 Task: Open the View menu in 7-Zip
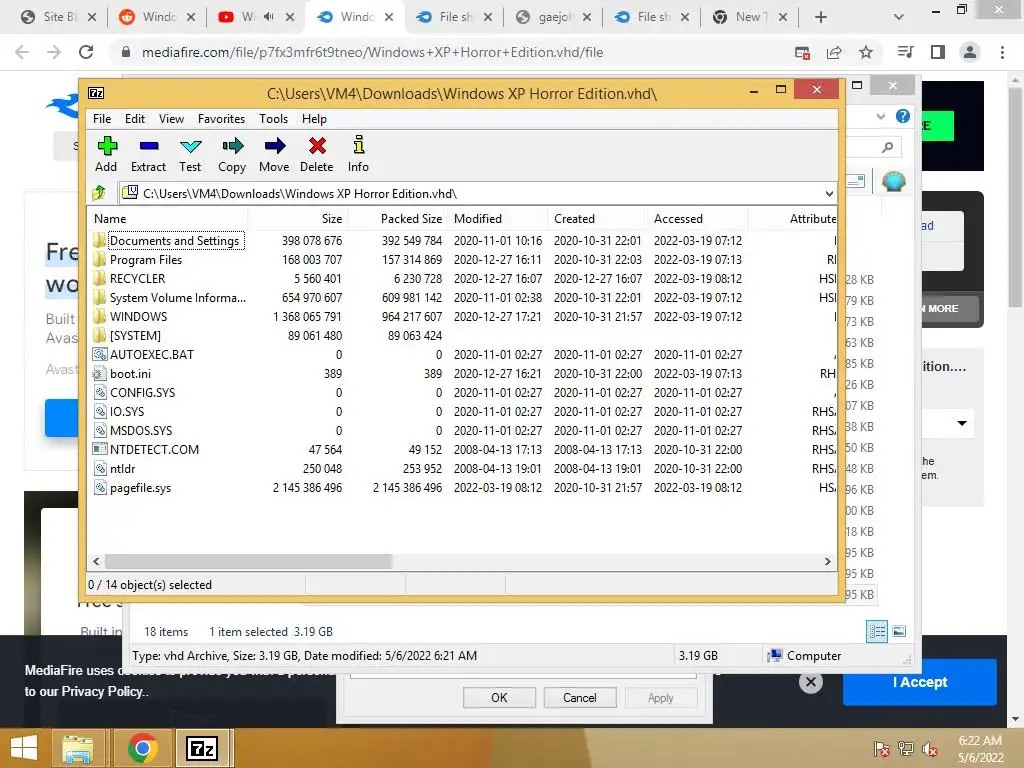tap(171, 119)
